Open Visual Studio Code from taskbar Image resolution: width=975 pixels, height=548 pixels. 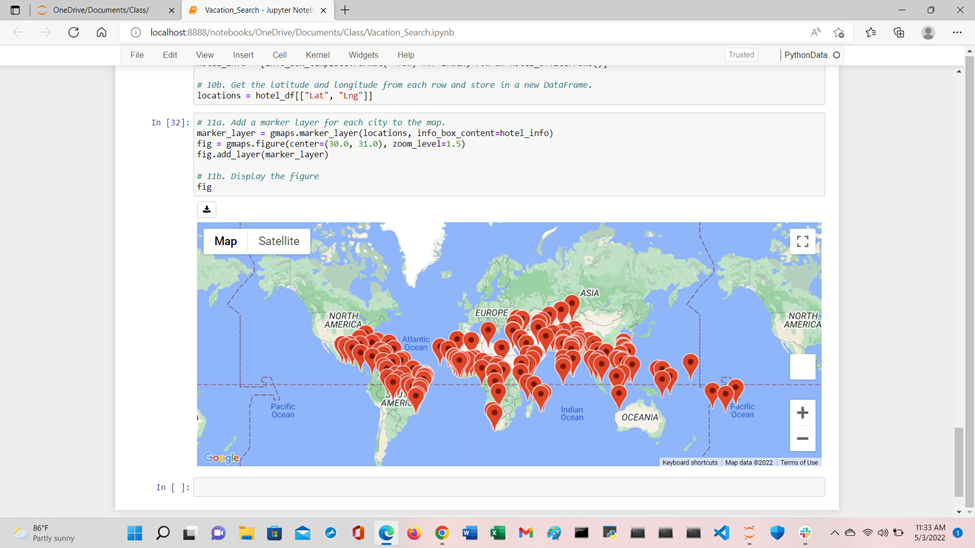(x=721, y=533)
